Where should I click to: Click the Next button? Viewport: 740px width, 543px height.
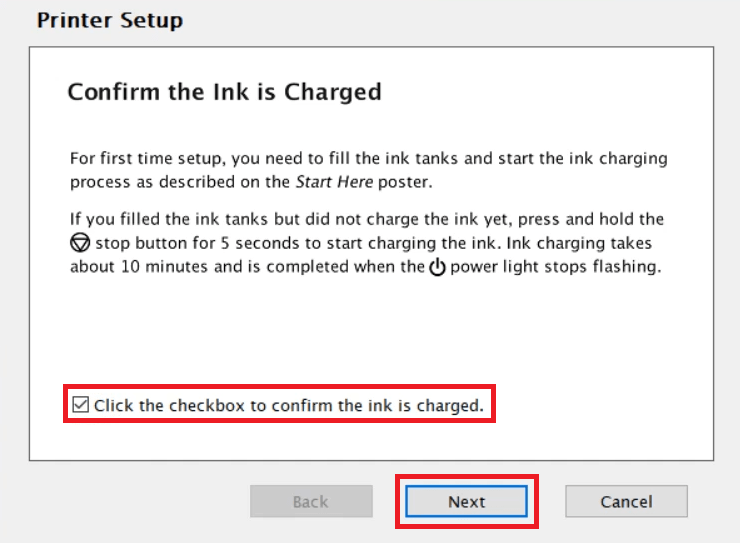[x=466, y=501]
